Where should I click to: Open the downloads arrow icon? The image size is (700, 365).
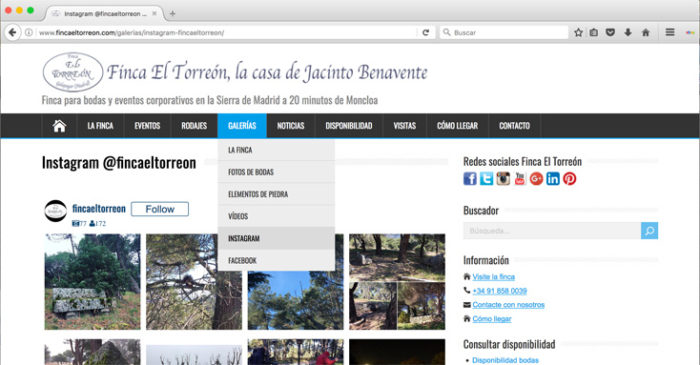point(628,33)
